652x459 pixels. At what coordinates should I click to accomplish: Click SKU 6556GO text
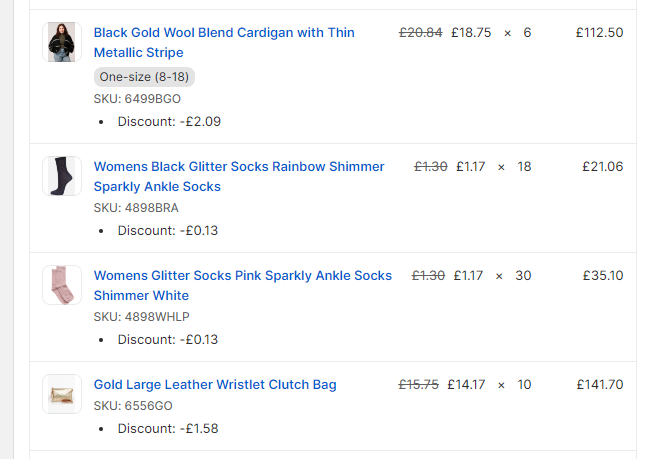133,406
